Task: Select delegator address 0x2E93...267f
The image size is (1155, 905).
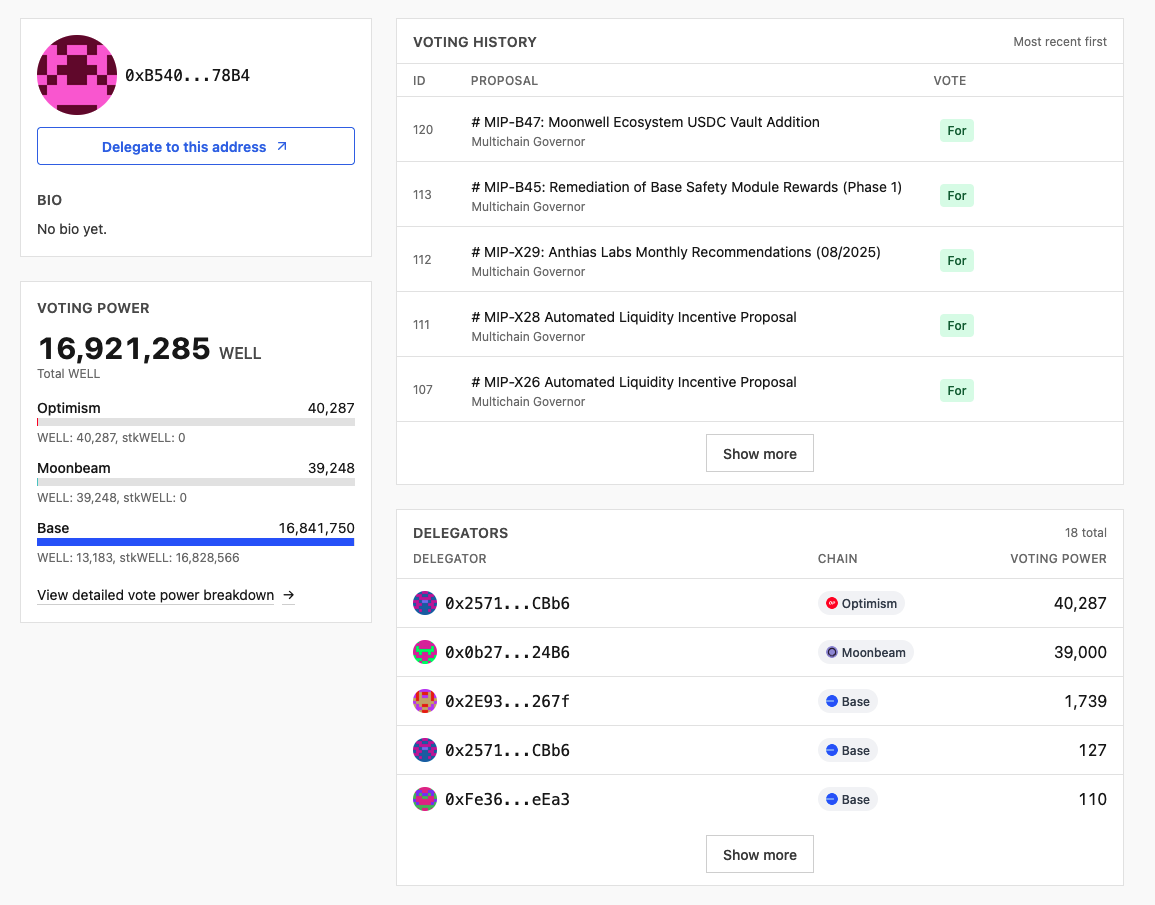Action: click(507, 701)
